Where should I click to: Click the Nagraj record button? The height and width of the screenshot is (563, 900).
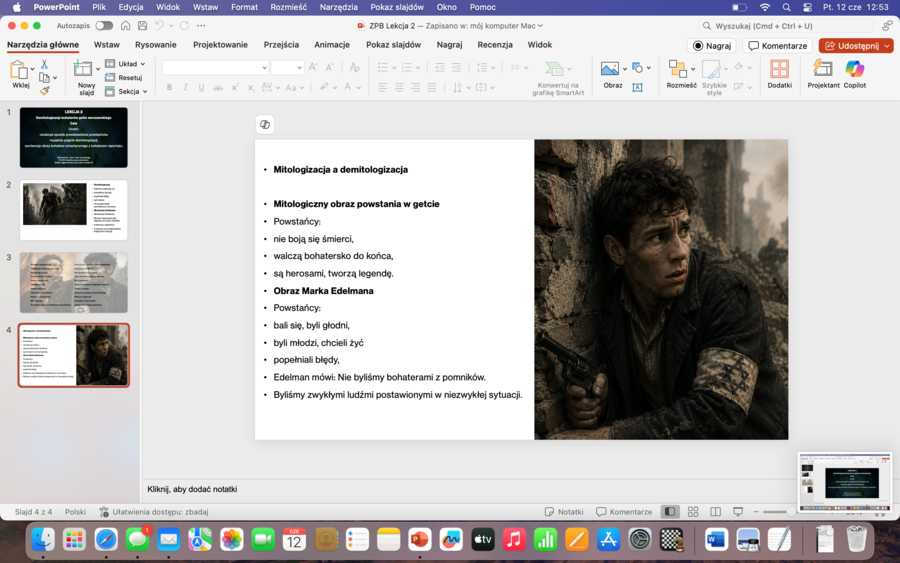point(712,46)
